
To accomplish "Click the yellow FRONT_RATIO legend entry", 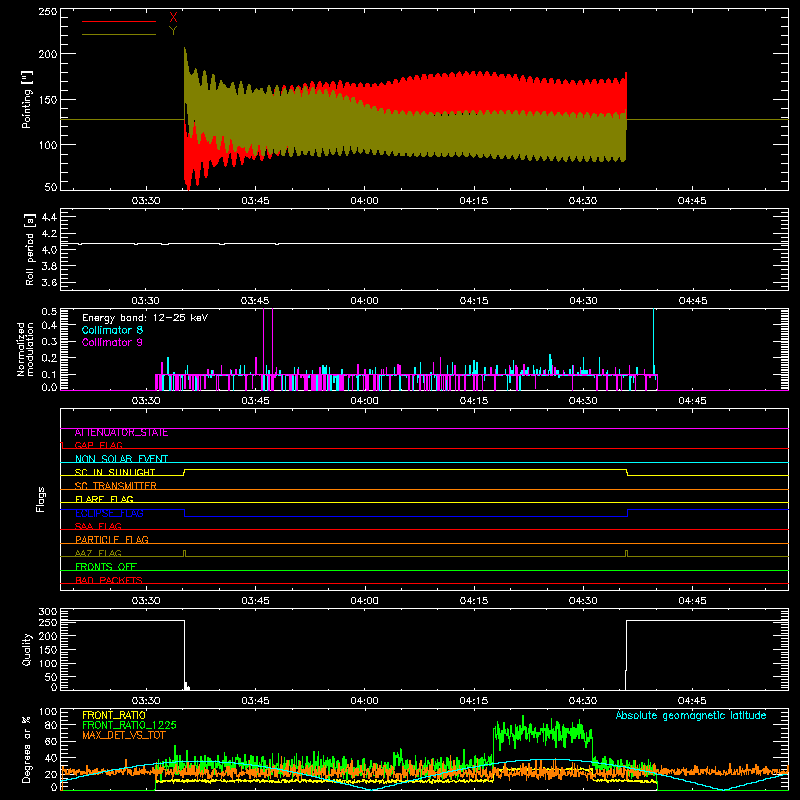I will pyautogui.click(x=114, y=715).
